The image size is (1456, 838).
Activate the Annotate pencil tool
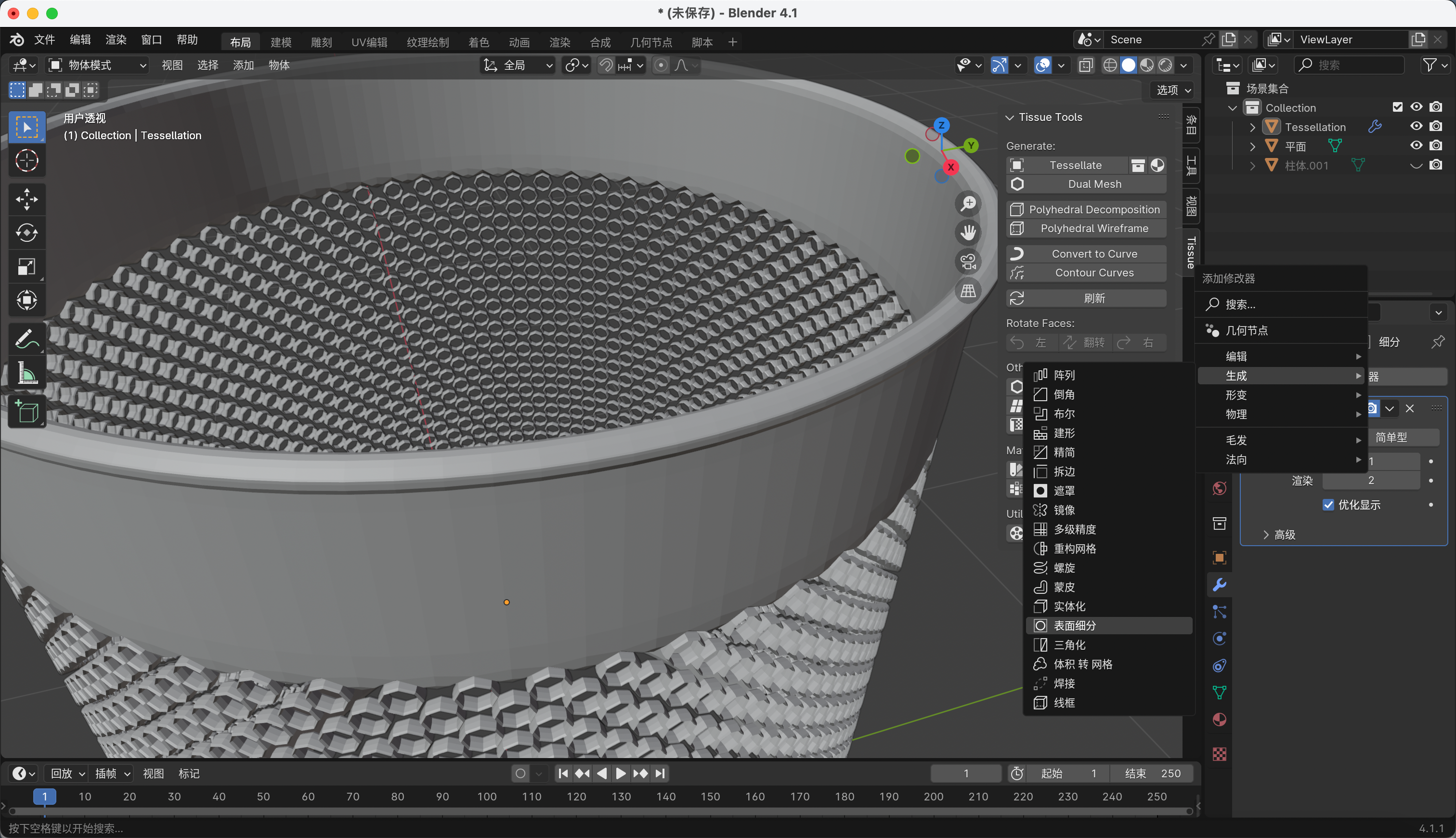pyautogui.click(x=26, y=340)
